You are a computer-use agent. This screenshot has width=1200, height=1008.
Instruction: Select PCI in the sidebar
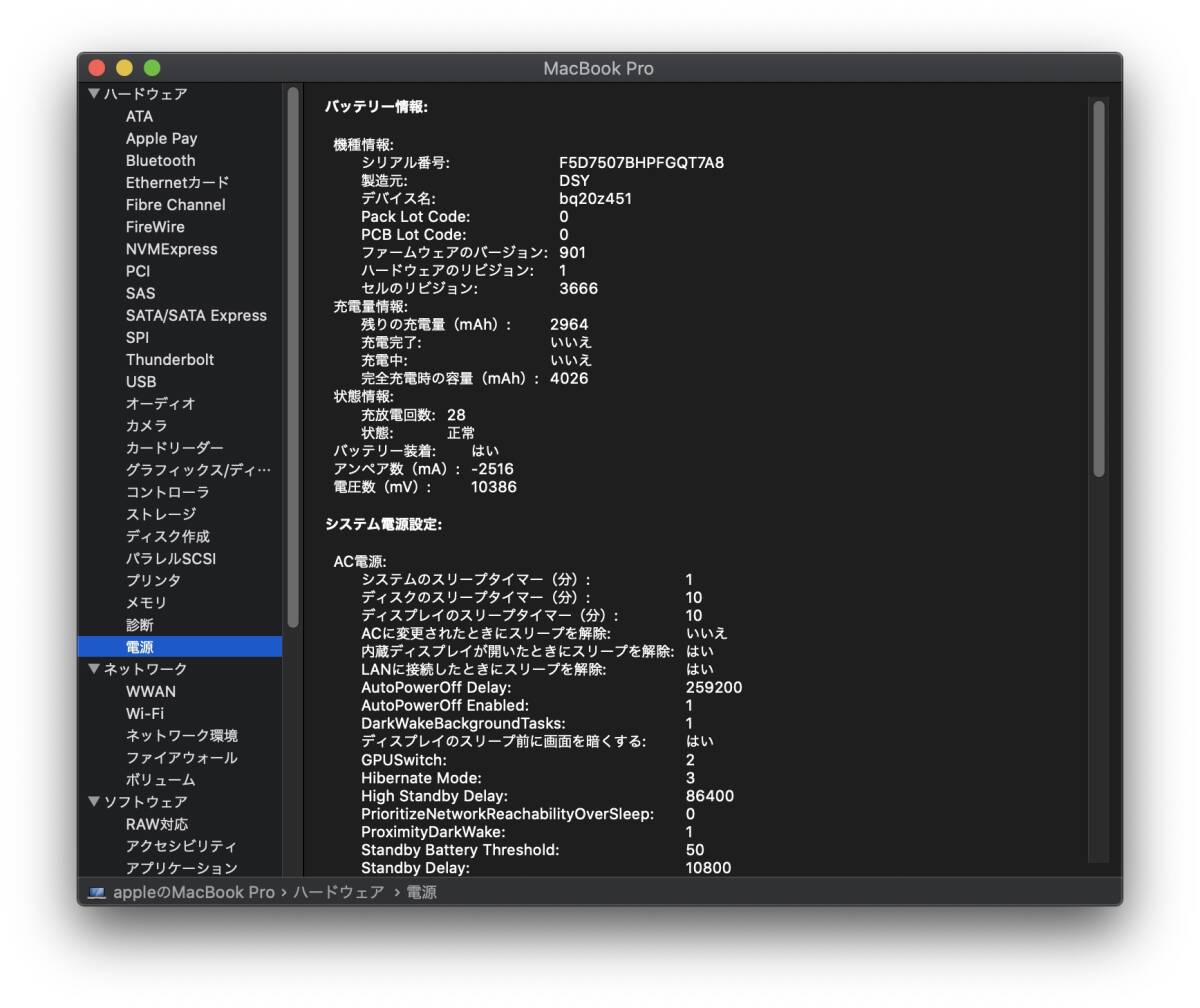click(138, 271)
